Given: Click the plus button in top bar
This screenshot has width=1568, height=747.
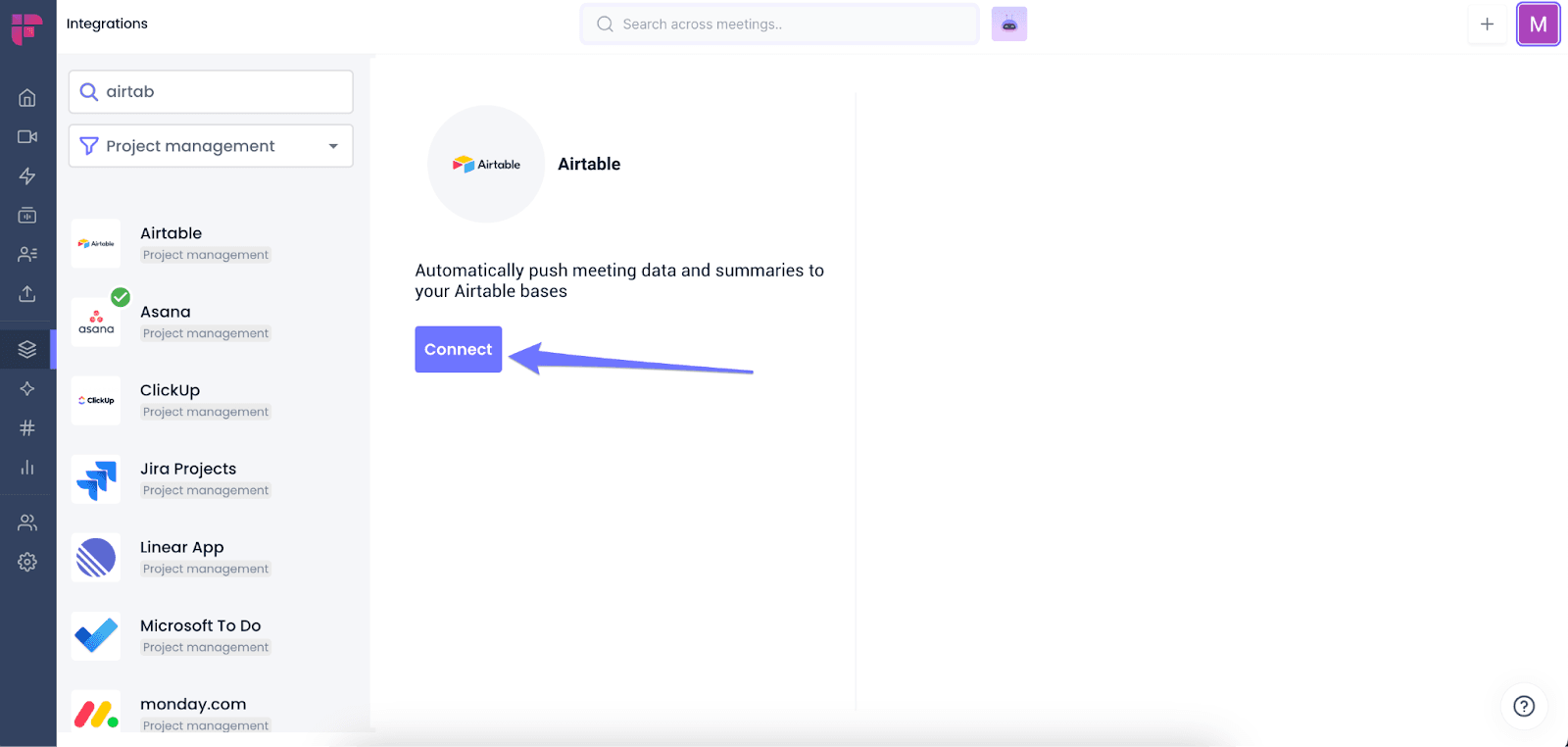Looking at the screenshot, I should click(x=1487, y=24).
